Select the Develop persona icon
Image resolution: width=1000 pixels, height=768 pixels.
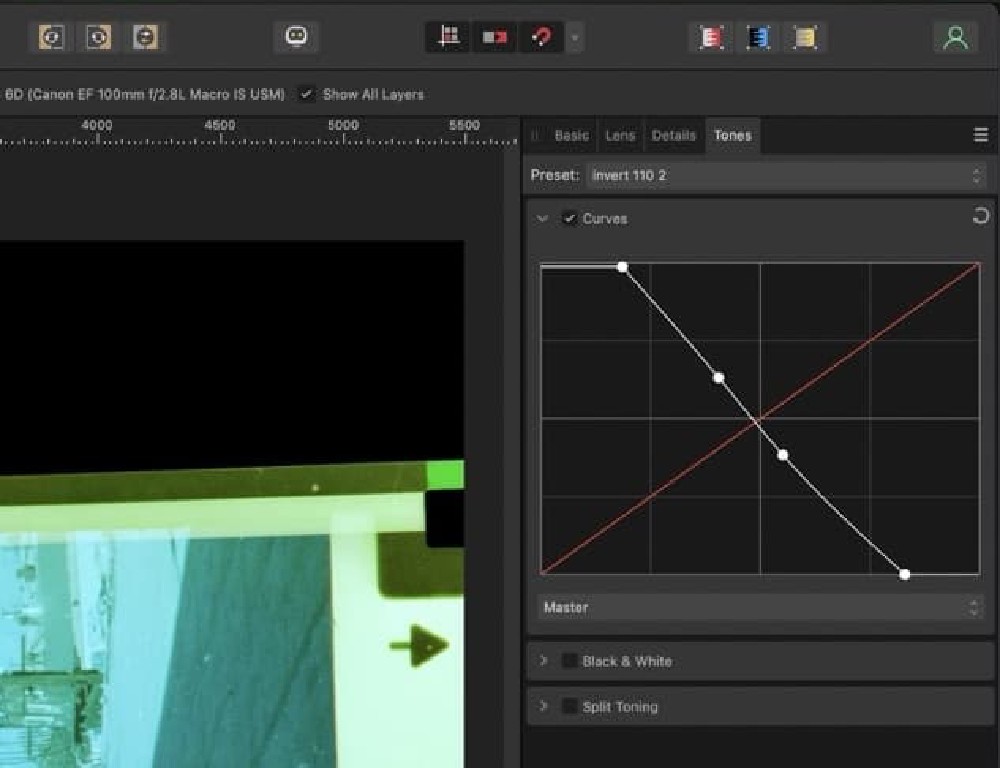point(145,37)
